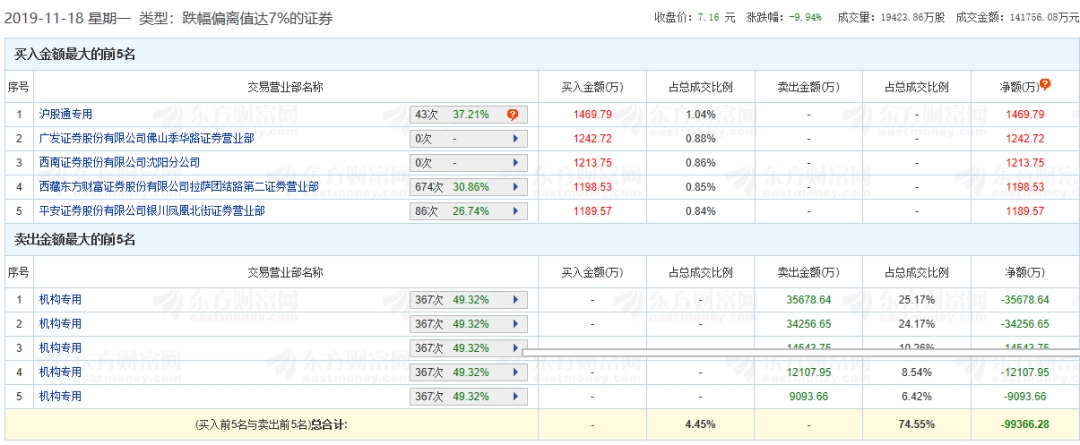Click the red question icon in 沪股通专用 row
The width and height of the screenshot is (1080, 445).
(513, 115)
